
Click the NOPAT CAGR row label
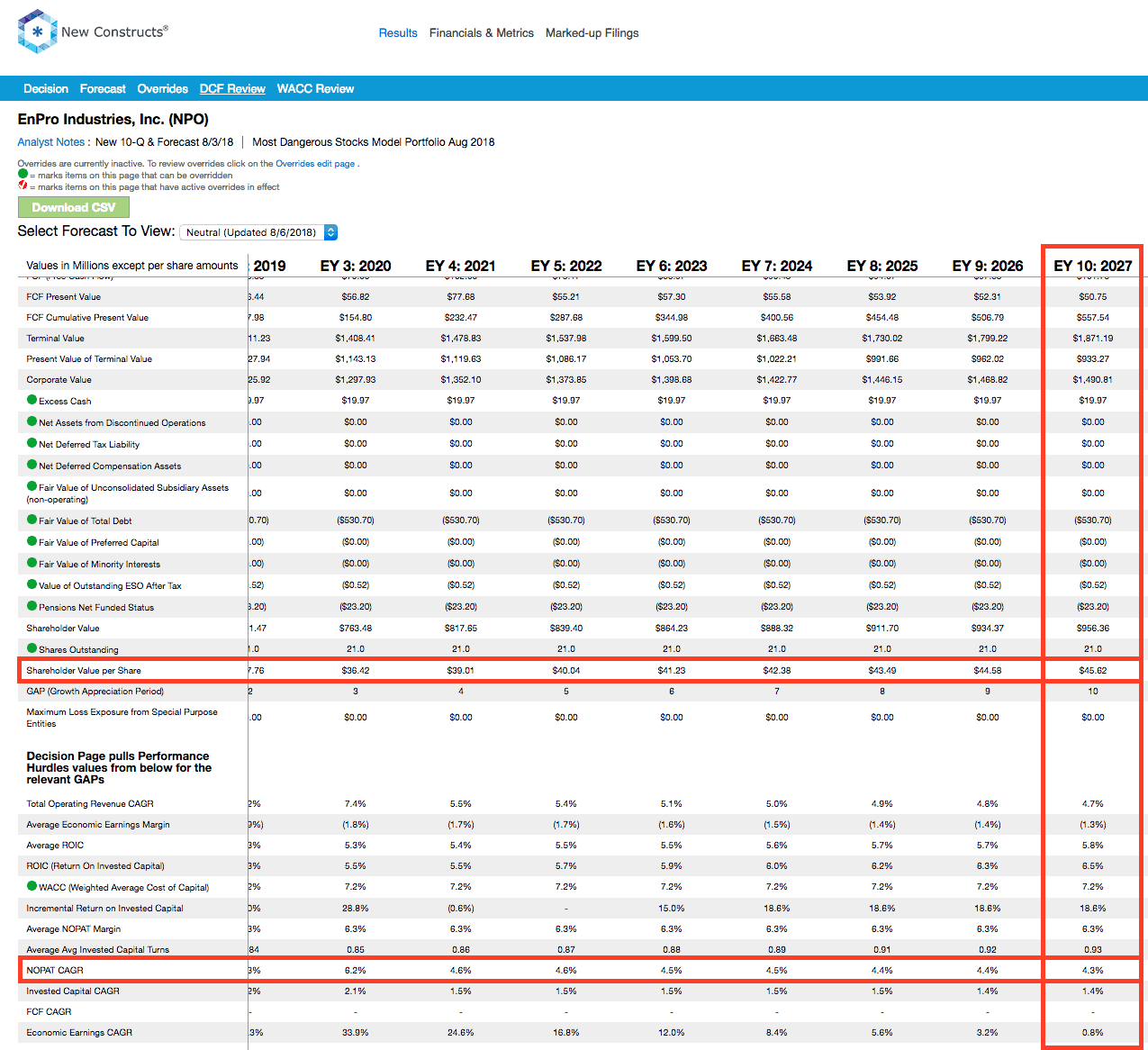click(55, 970)
